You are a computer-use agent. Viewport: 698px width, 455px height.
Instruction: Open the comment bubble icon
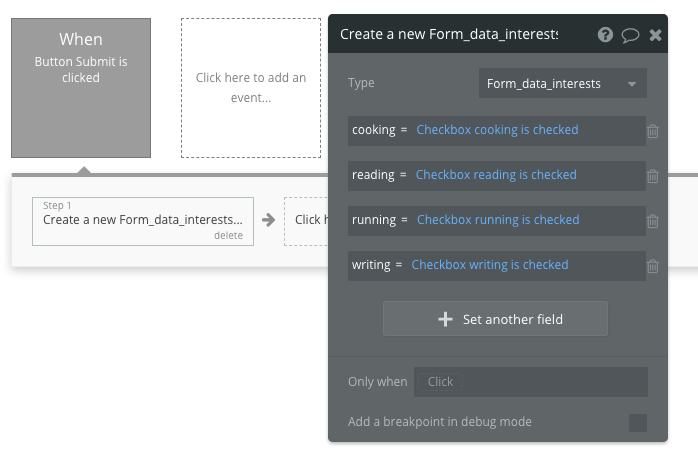pos(630,34)
